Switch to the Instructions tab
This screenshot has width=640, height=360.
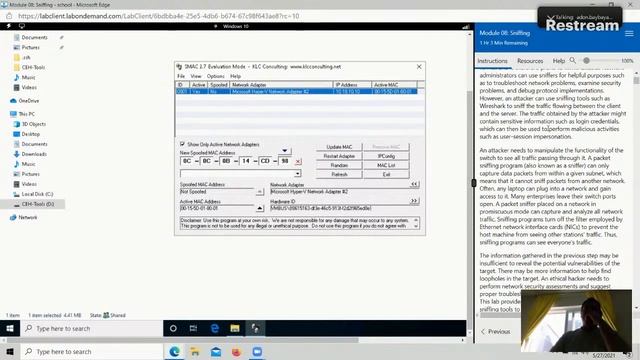[492, 61]
